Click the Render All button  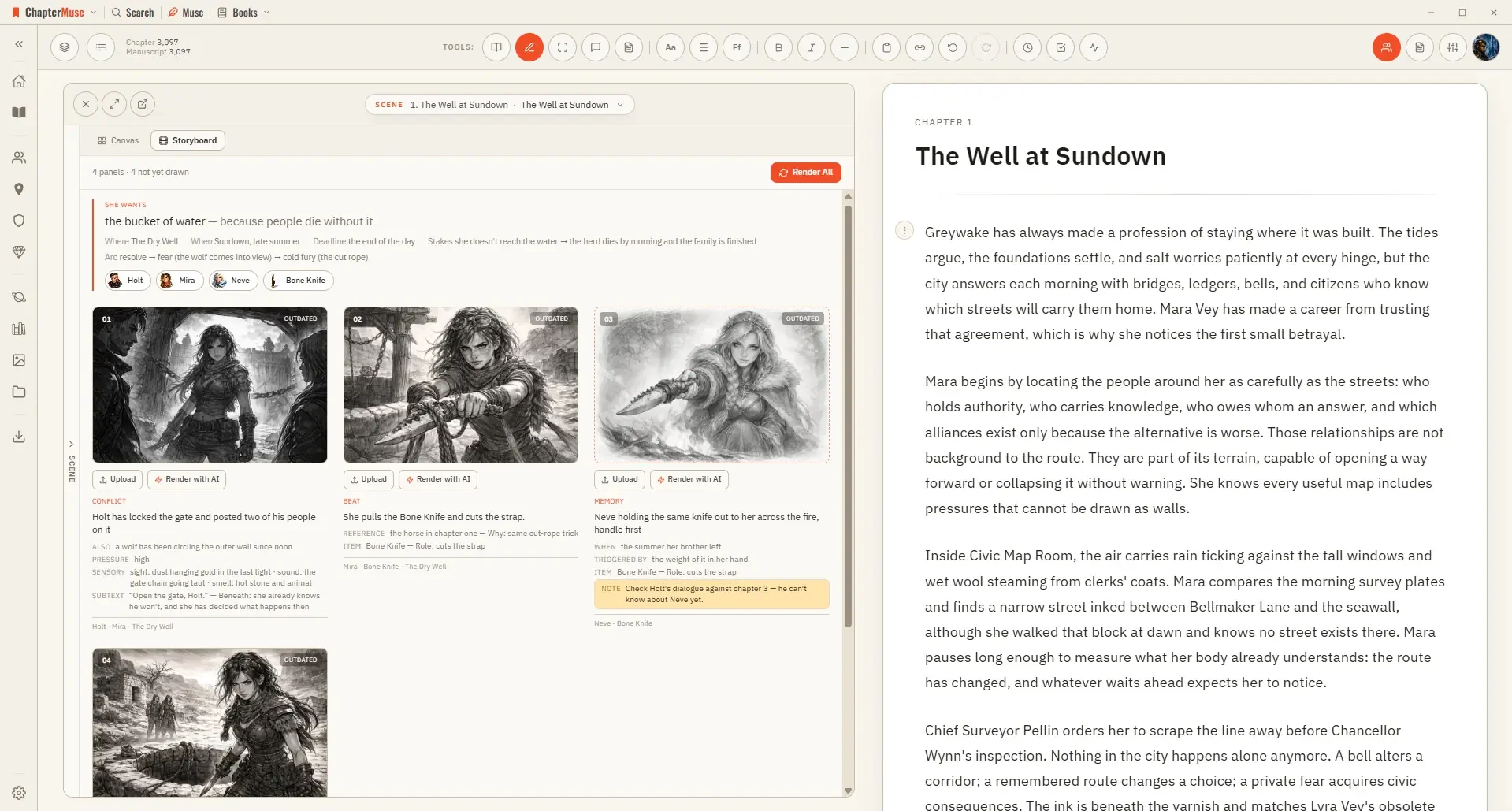806,173
